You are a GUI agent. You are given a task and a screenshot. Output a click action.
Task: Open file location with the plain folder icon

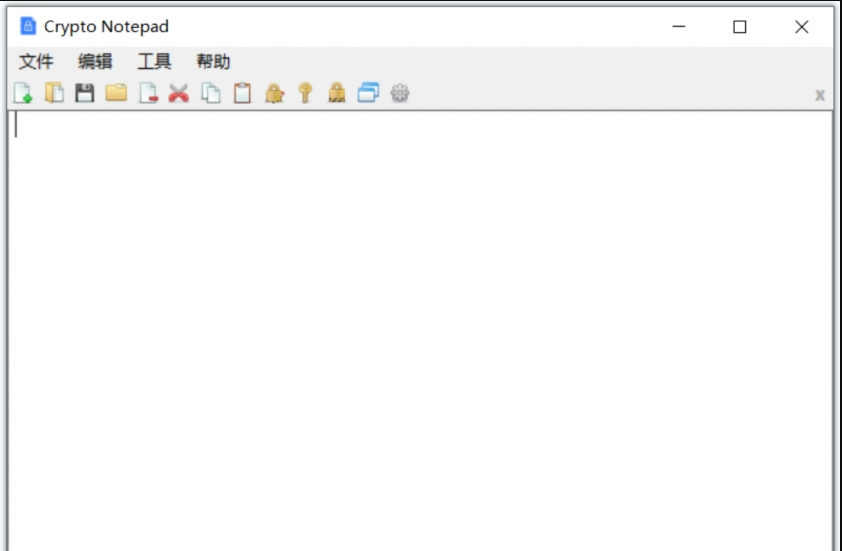coord(116,93)
